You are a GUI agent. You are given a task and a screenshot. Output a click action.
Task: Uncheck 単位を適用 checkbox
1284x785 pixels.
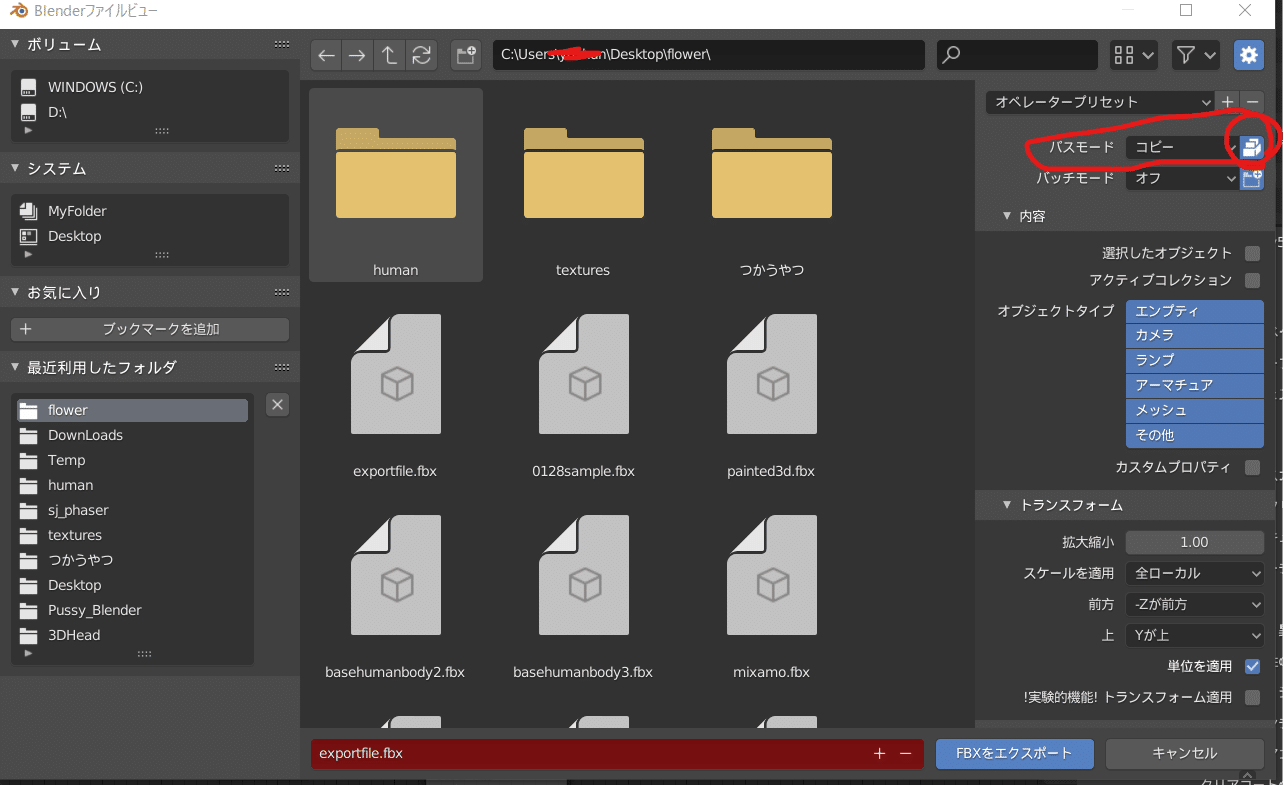click(x=1252, y=666)
